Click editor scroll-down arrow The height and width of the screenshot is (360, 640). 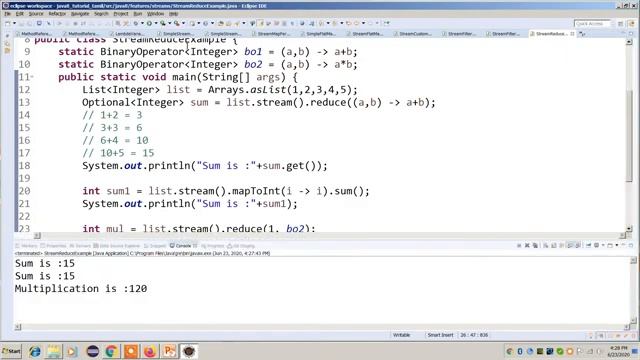coord(629,229)
